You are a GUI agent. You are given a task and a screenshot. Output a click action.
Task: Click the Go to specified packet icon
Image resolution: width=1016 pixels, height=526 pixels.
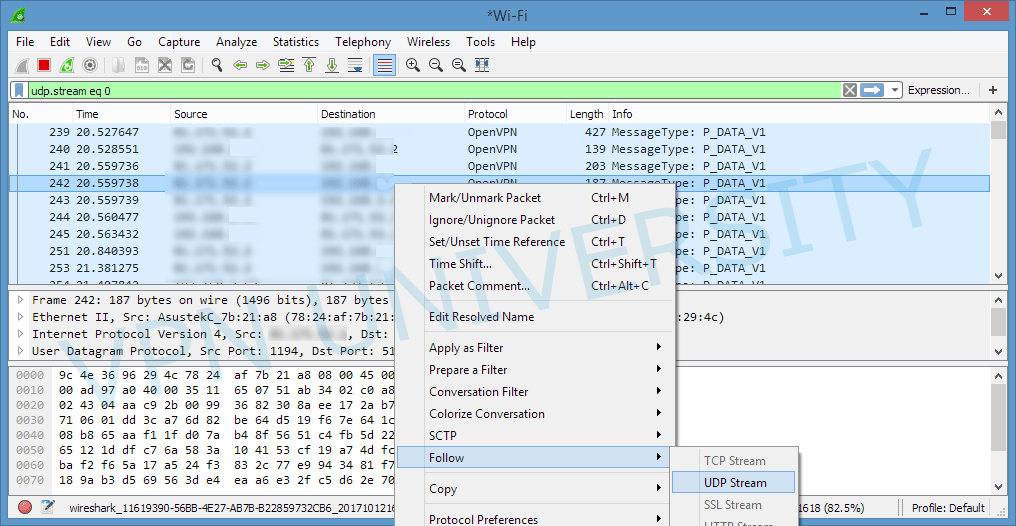286,65
